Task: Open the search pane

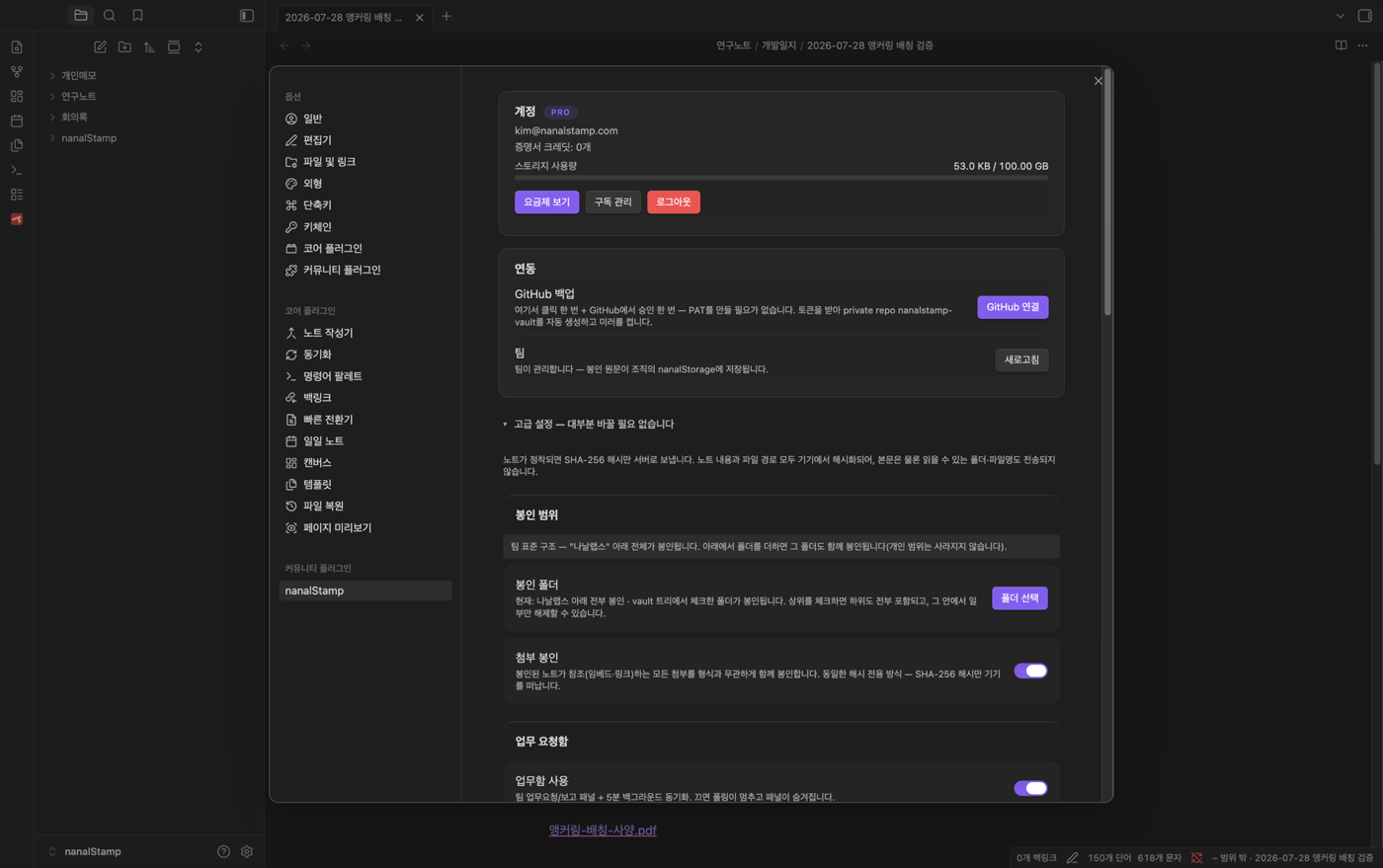Action: 110,16
